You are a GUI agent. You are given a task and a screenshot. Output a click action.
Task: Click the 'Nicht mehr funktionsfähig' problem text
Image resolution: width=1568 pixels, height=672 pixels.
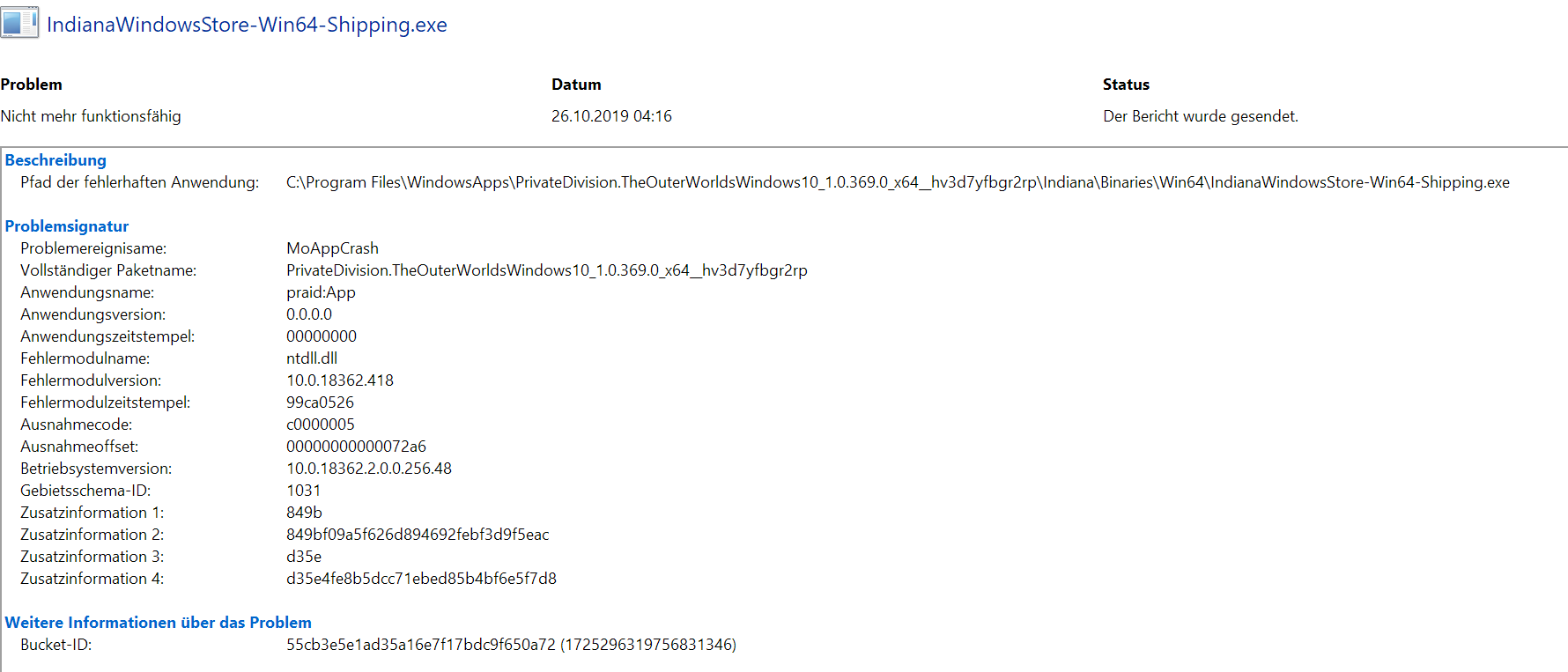[91, 116]
